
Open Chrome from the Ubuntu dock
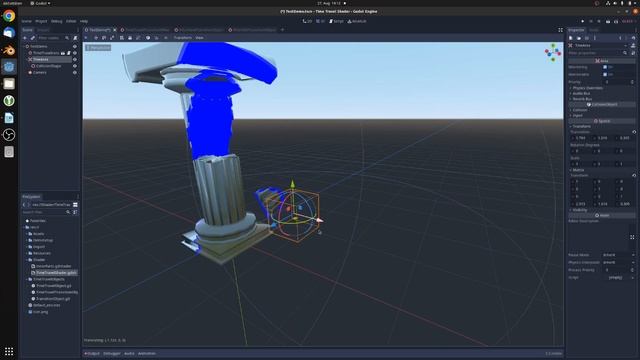coord(9,16)
